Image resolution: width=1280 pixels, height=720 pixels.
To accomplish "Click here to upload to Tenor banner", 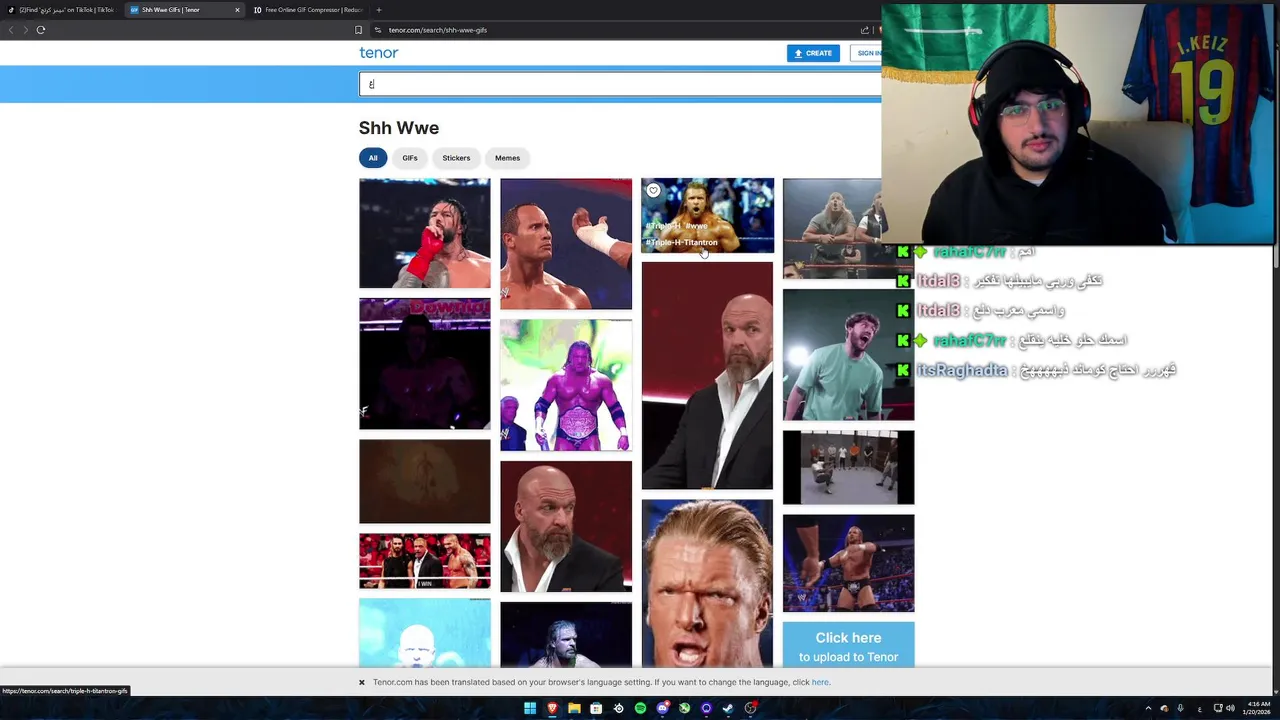I will tap(848, 646).
